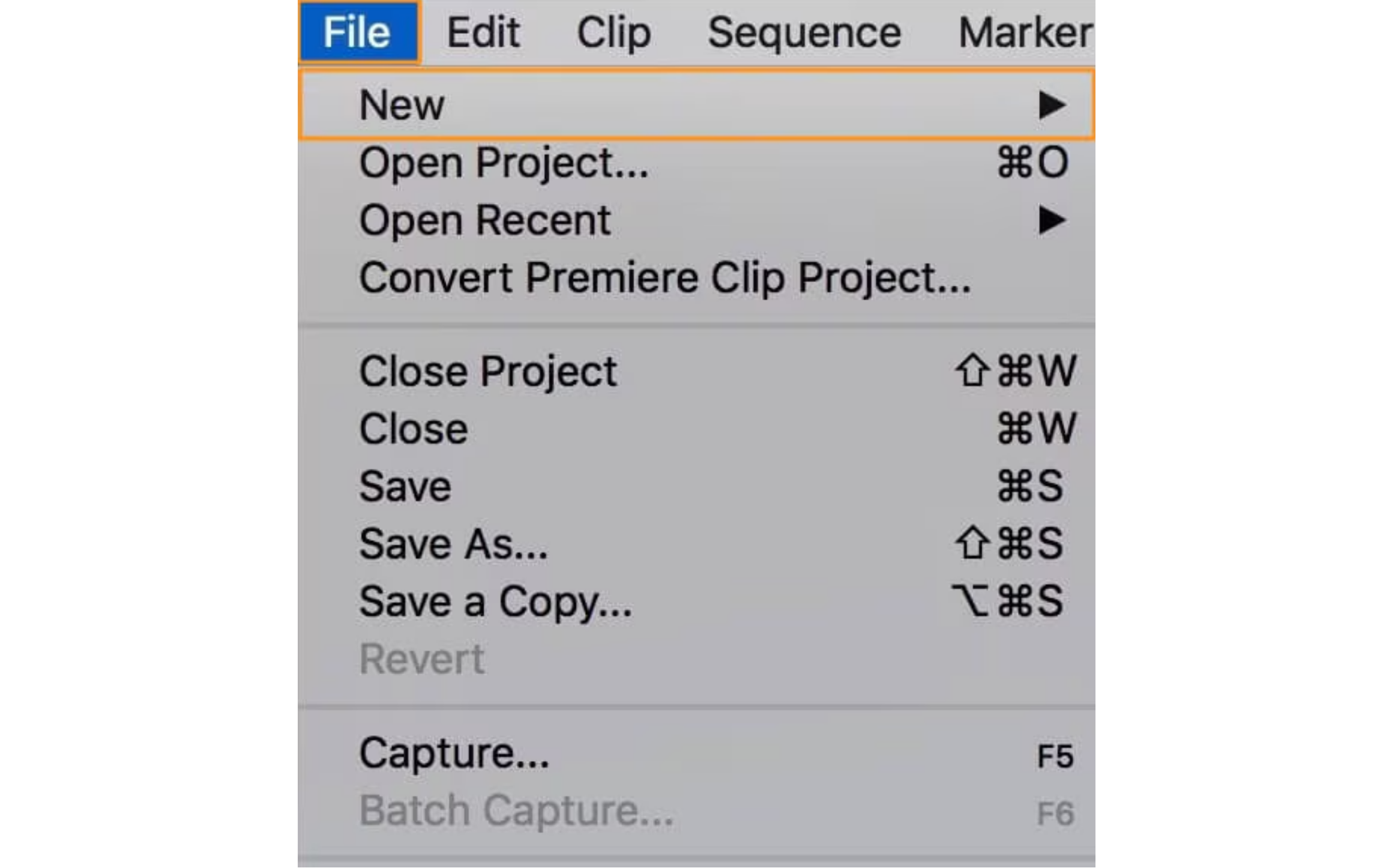Choose Close from the File menu
The image size is (1377, 868).
coord(413,428)
